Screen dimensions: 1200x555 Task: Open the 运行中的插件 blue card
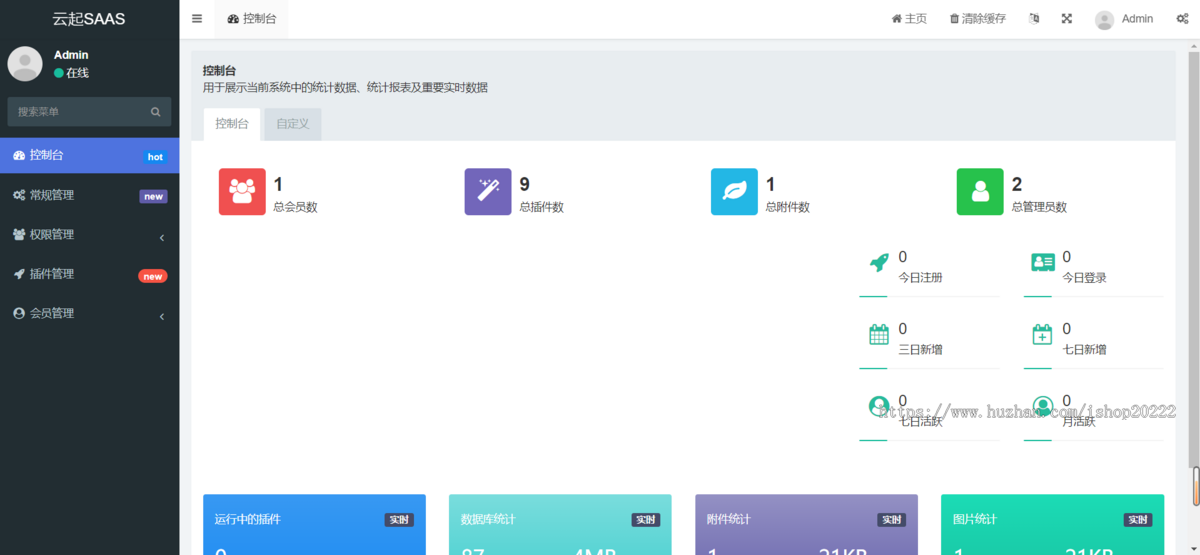tap(314, 525)
